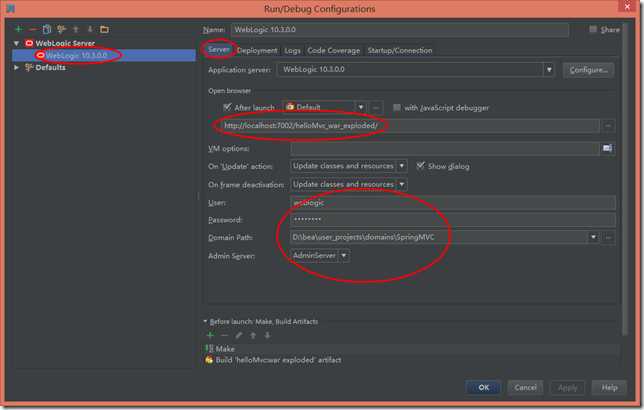Switch to the Server tab
Viewport: 644px width, 410px height.
tap(218, 50)
